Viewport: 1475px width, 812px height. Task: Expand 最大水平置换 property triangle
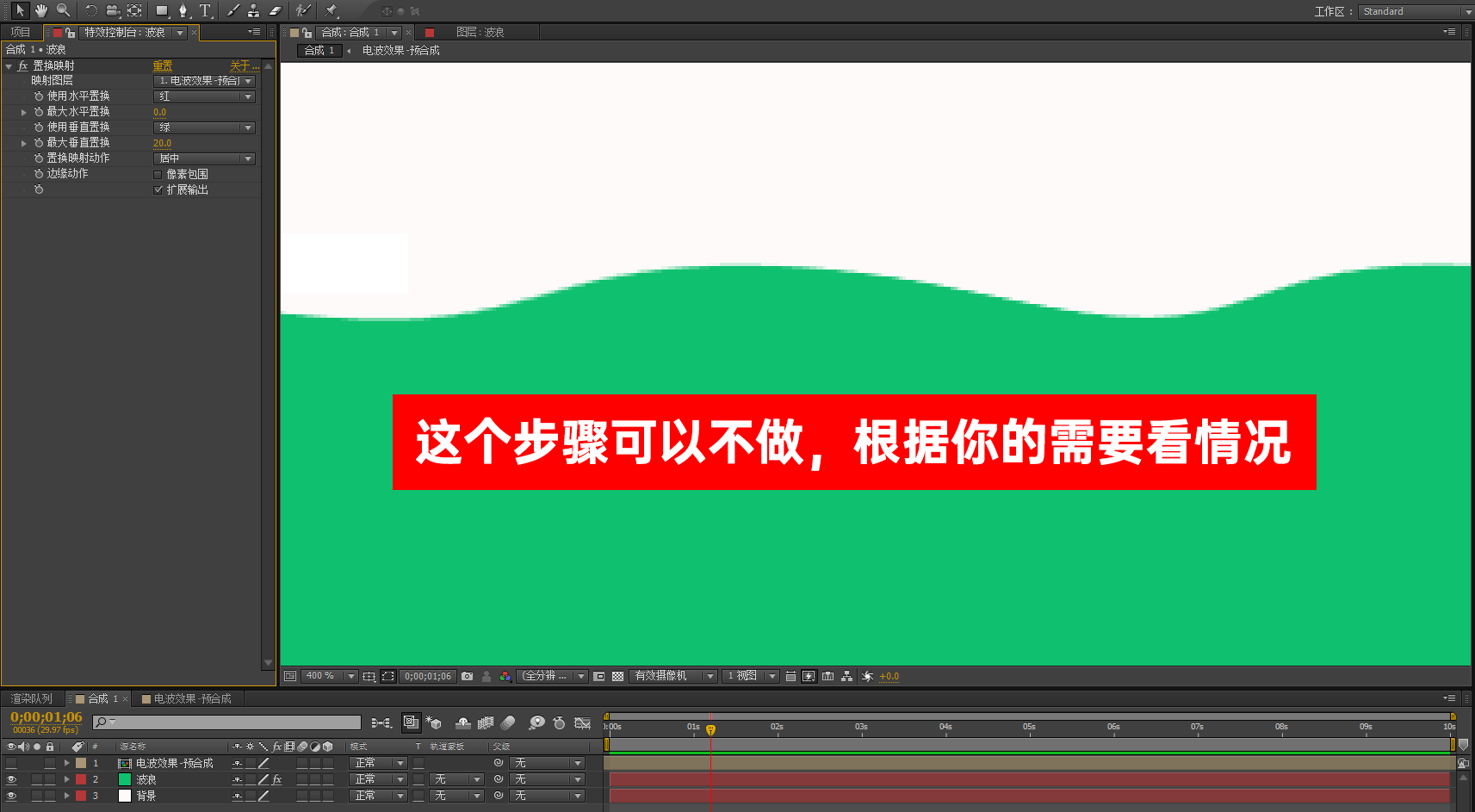point(24,112)
